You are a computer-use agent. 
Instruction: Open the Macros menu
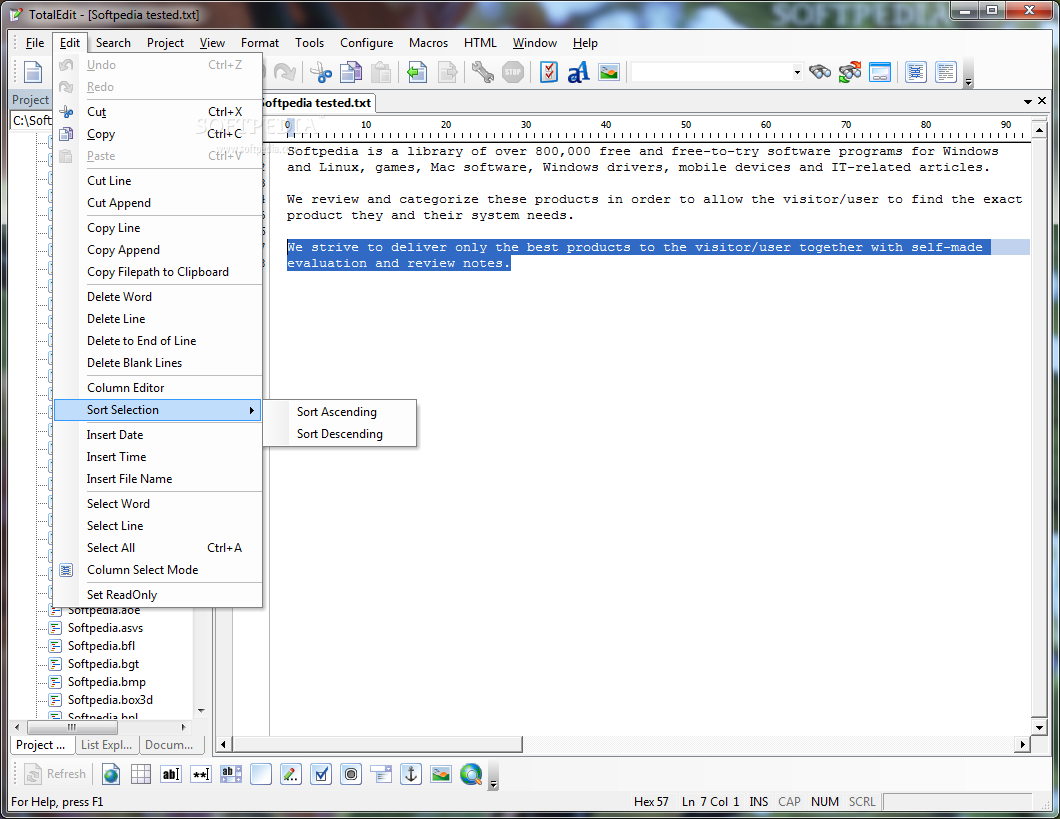(428, 43)
